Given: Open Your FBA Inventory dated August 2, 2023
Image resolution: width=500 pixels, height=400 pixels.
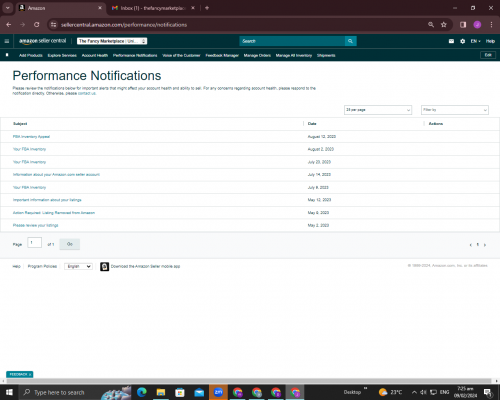Looking at the screenshot, I should [x=29, y=149].
